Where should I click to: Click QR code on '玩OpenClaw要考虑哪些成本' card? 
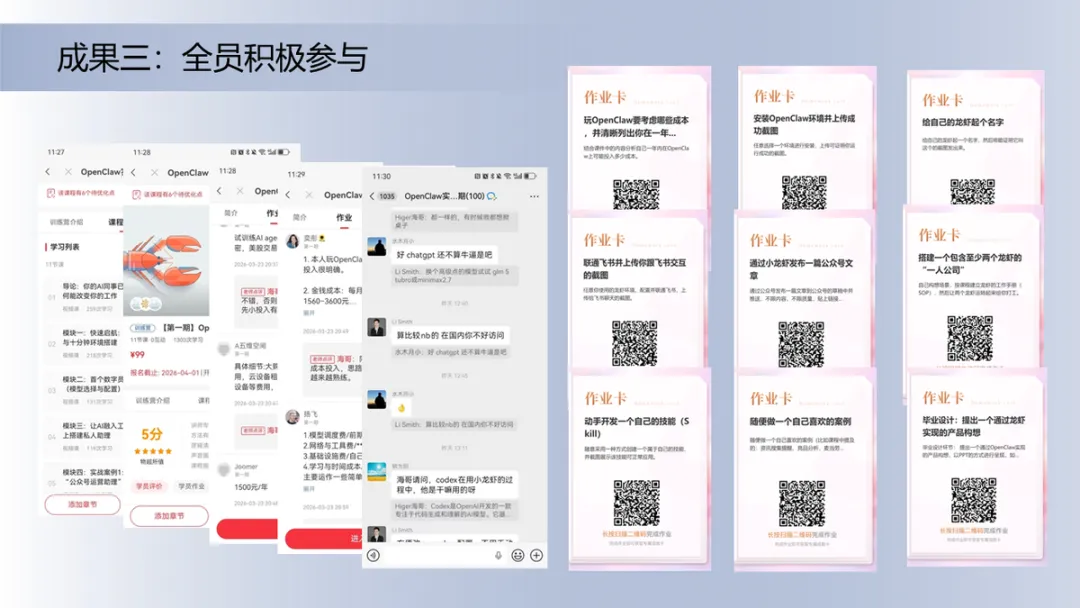point(636,194)
